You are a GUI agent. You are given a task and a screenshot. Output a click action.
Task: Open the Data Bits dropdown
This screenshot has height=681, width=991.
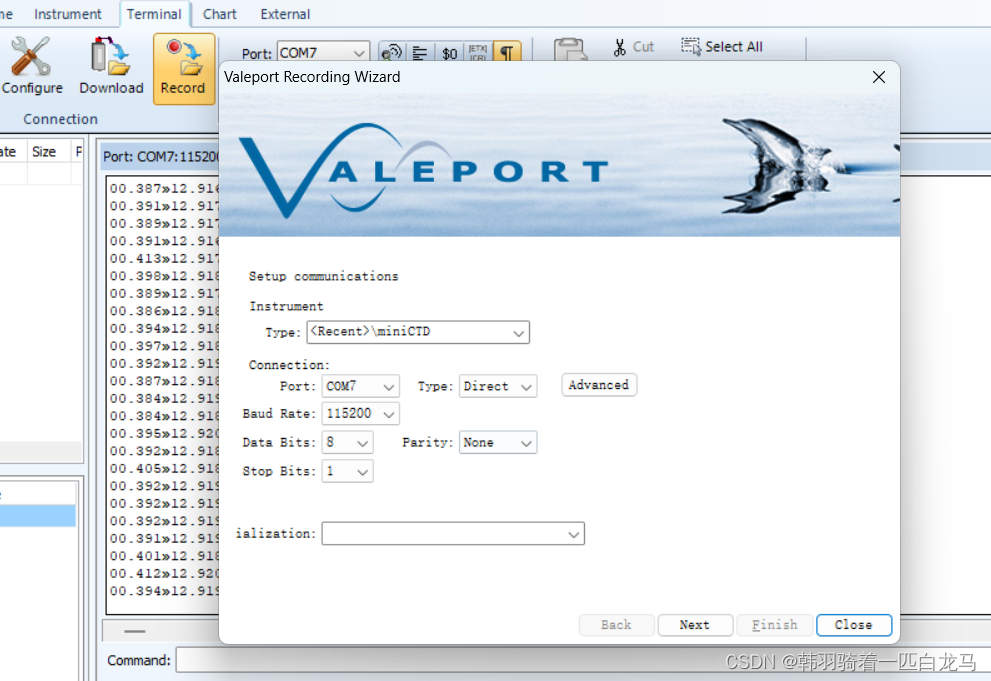(x=347, y=442)
